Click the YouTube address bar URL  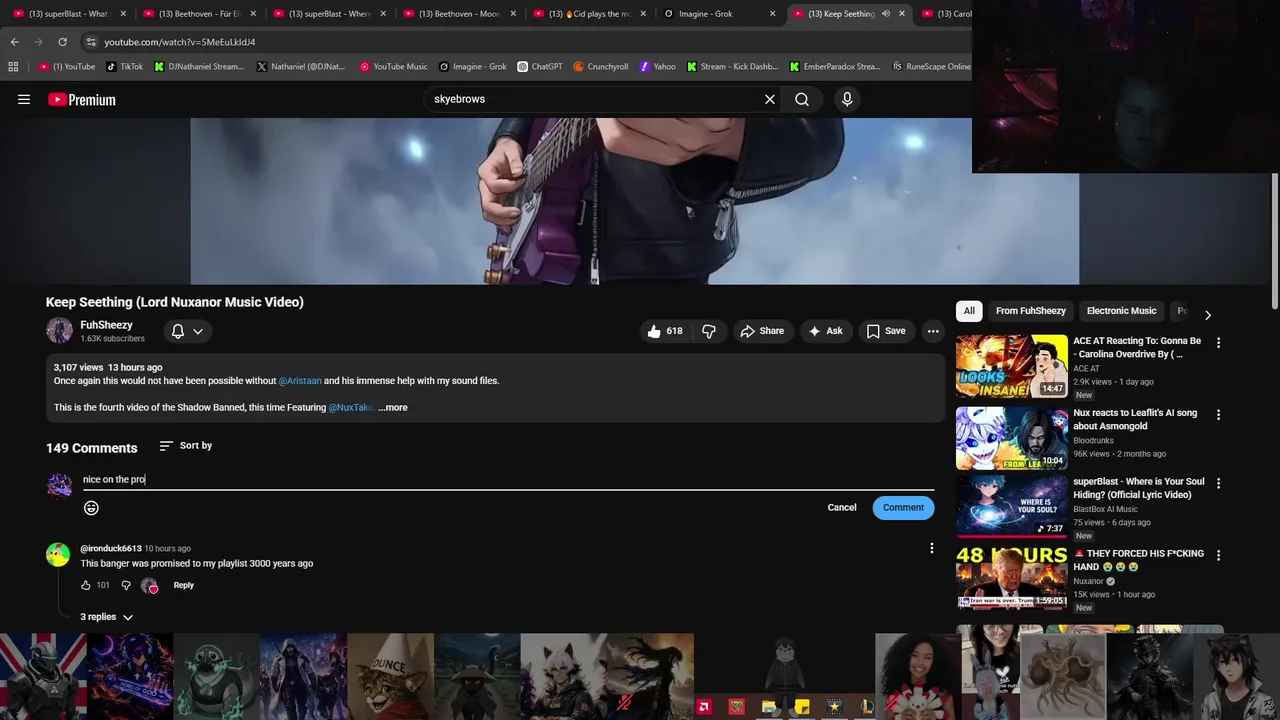click(x=180, y=42)
